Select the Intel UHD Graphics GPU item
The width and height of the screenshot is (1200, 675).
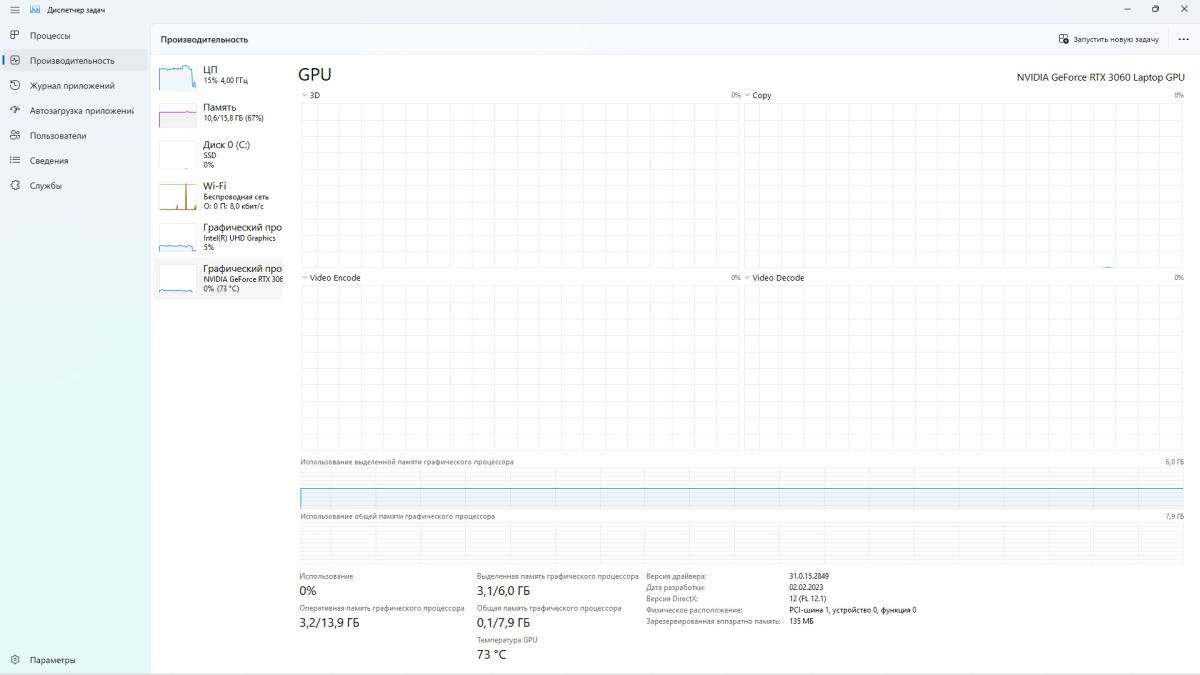[x=219, y=237]
